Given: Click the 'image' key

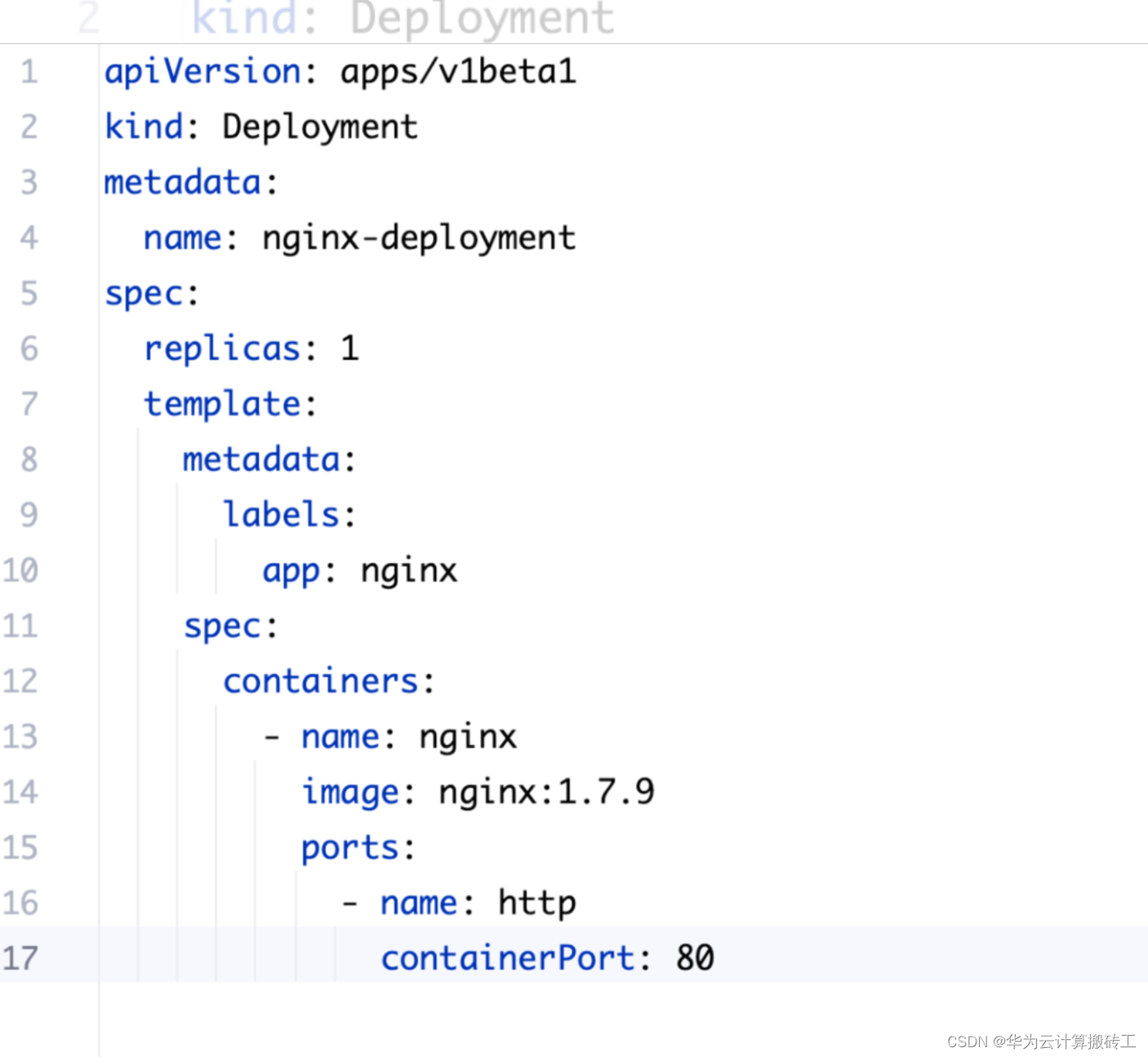Looking at the screenshot, I should [350, 793].
